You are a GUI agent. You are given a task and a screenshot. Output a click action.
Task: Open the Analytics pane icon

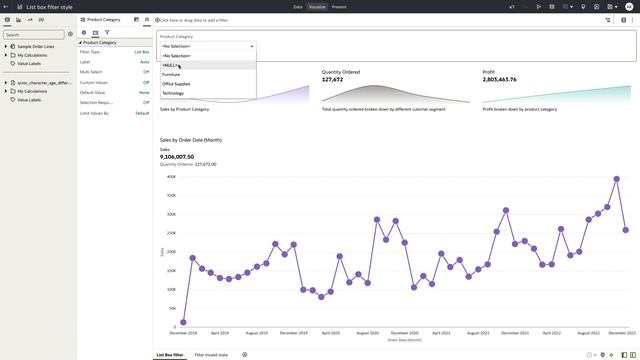(x=30, y=20)
